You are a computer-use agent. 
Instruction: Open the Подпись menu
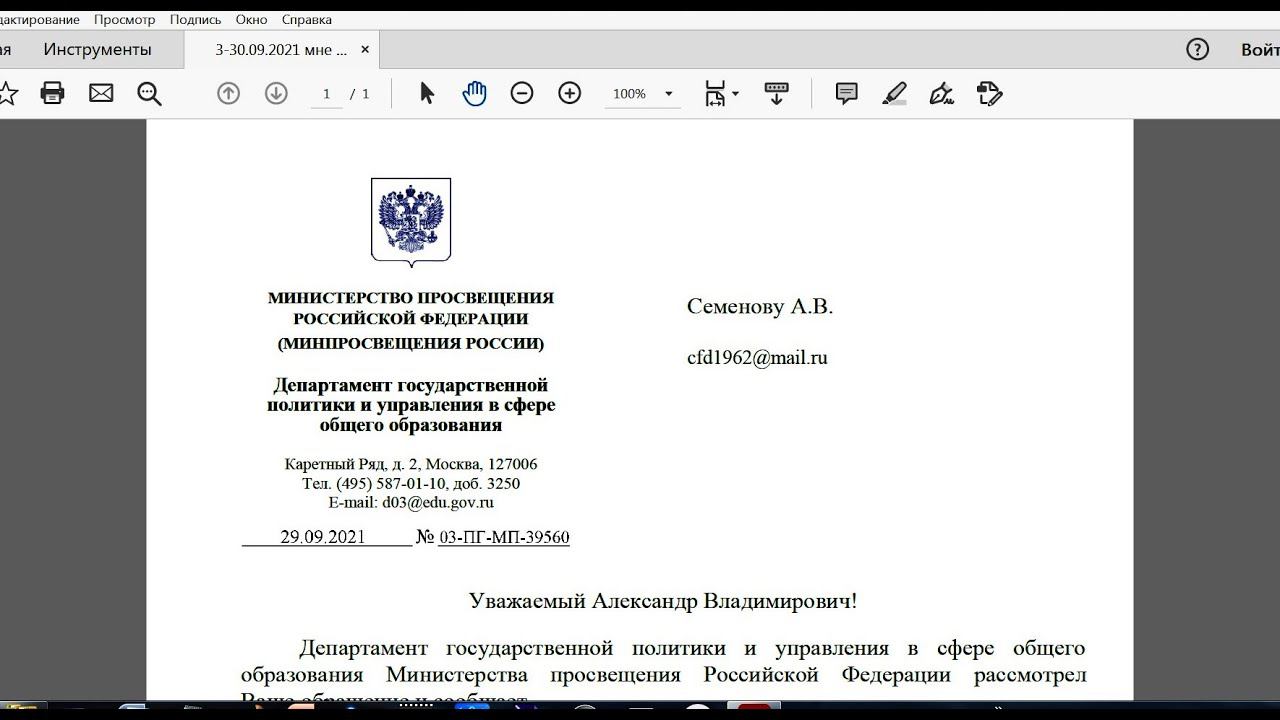coord(195,19)
